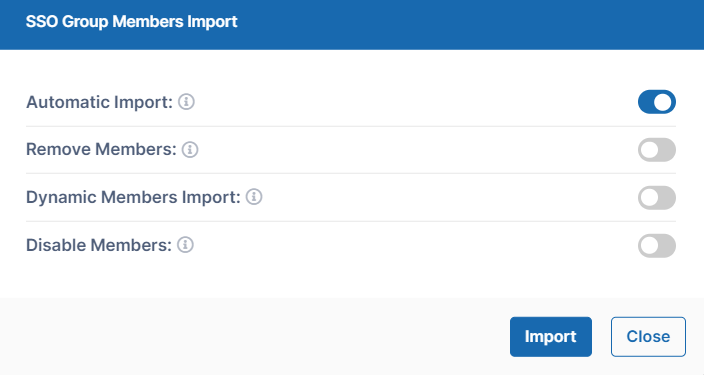Click the Disable Members label text
The height and width of the screenshot is (375, 704).
[x=99, y=245]
